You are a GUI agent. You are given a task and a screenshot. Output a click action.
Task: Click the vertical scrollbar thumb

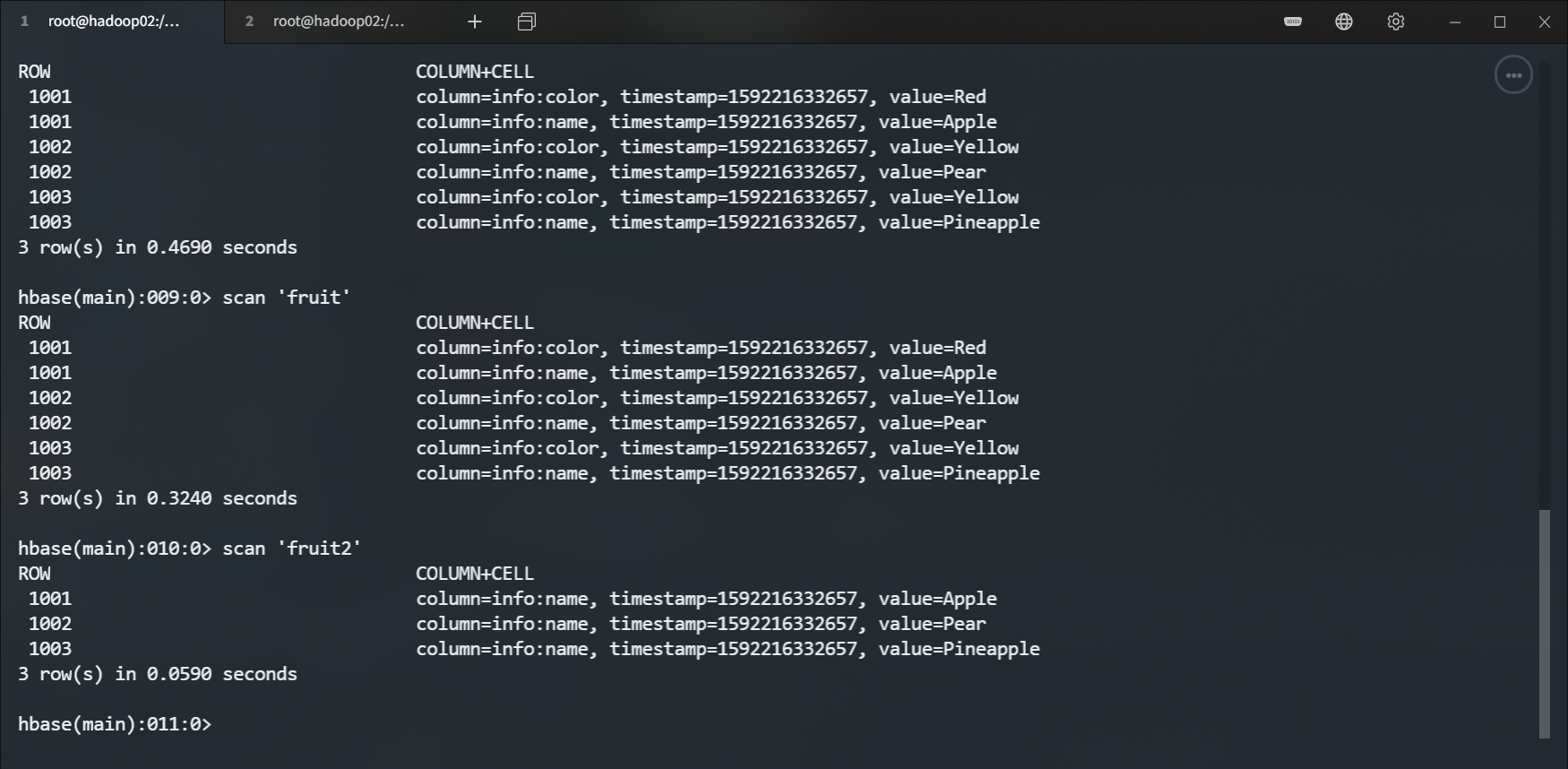click(x=1544, y=623)
